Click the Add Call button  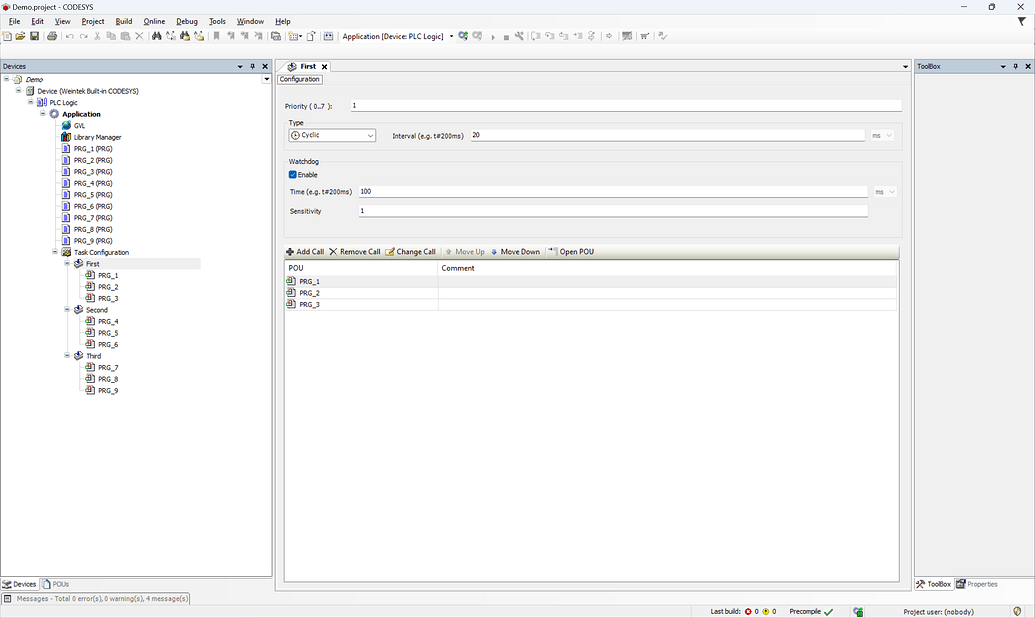305,251
